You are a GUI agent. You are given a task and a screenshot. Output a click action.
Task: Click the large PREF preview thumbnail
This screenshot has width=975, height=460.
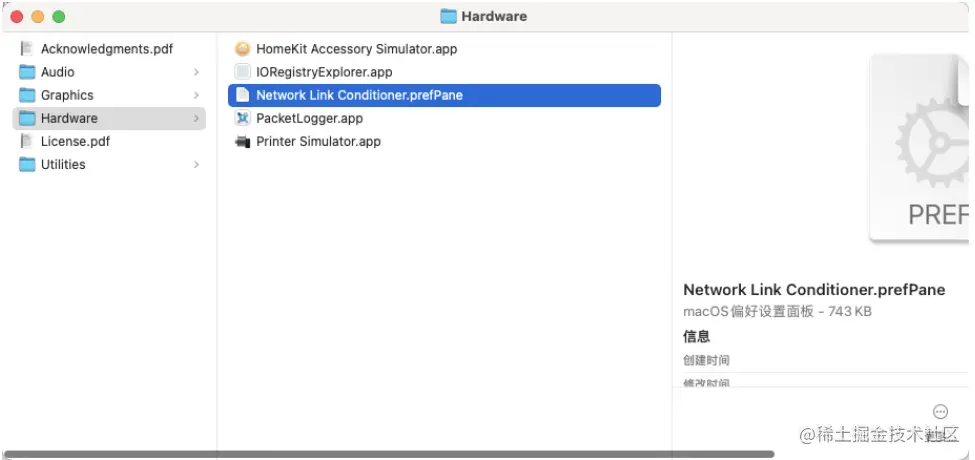[x=919, y=147]
